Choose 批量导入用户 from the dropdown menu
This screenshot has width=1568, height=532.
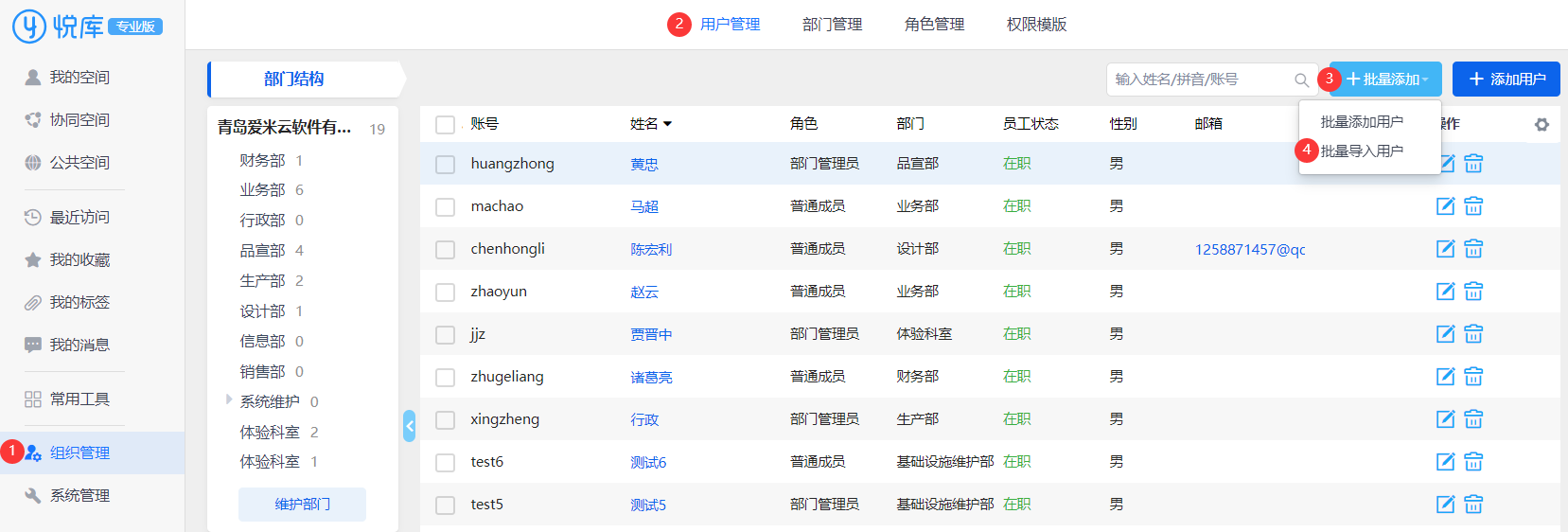pos(1362,151)
